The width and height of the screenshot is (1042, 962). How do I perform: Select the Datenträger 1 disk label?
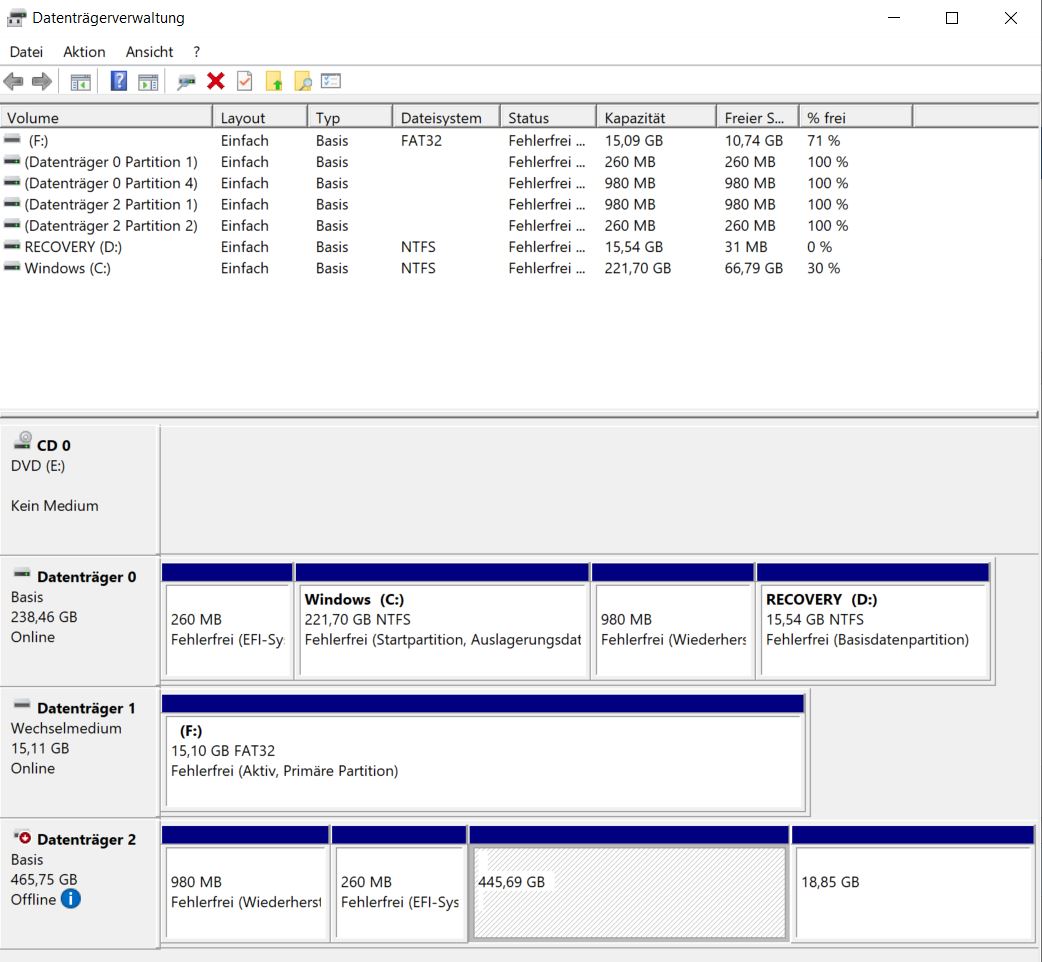(80, 752)
